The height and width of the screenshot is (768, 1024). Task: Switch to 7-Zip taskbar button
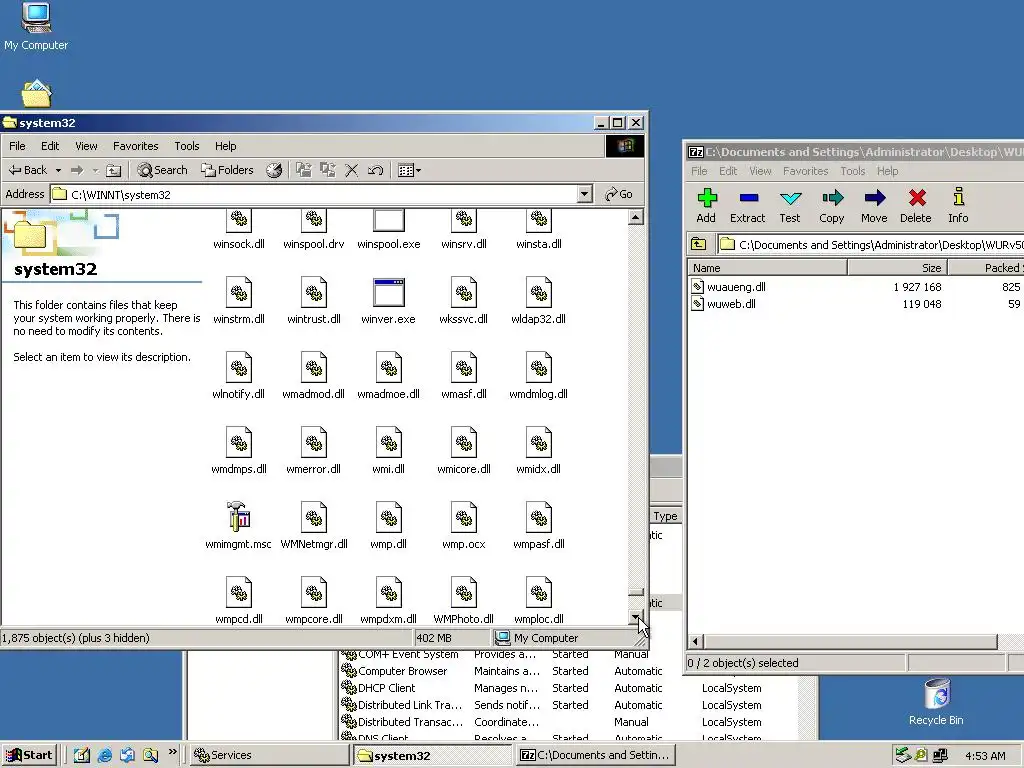pyautogui.click(x=595, y=755)
